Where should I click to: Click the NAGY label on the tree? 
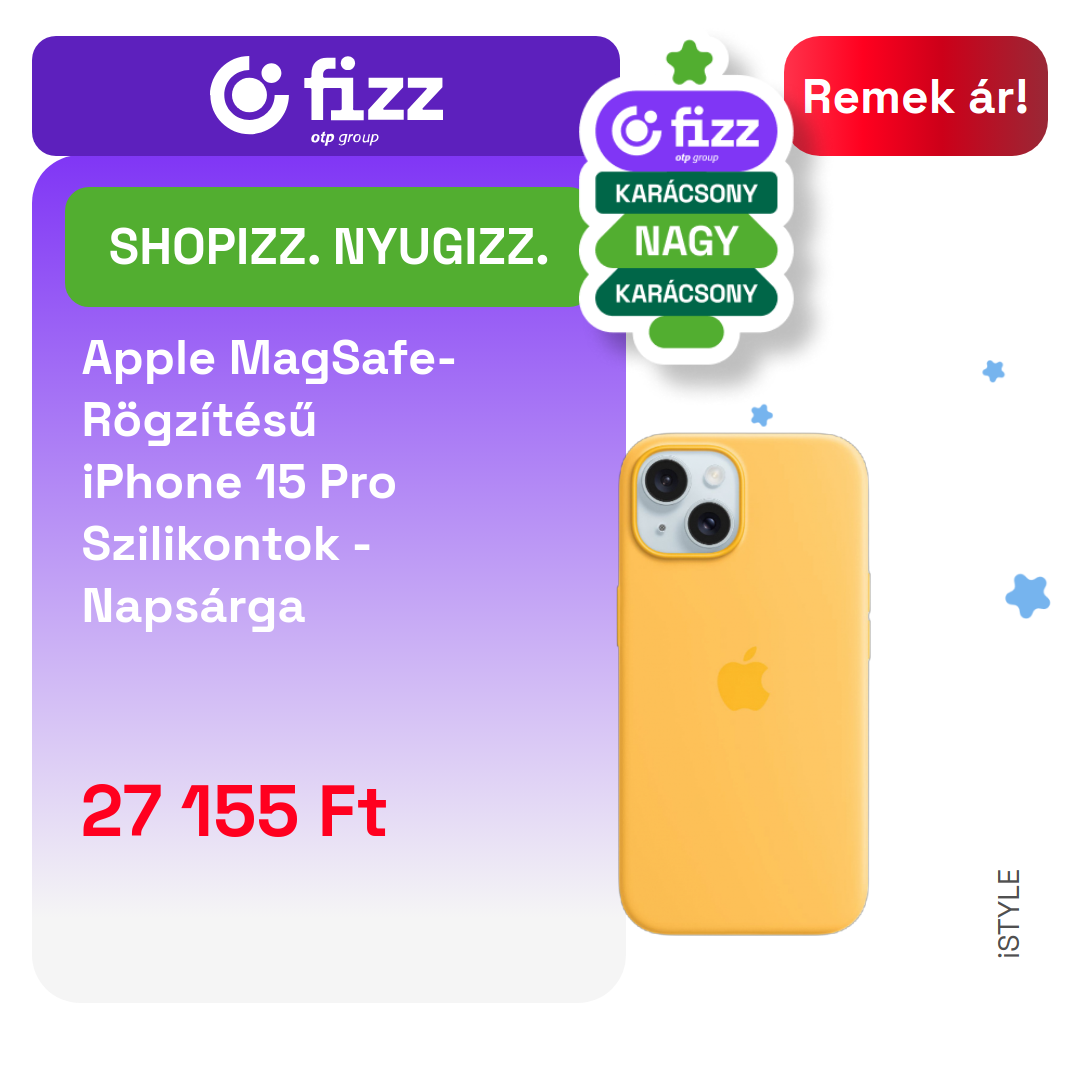click(686, 241)
